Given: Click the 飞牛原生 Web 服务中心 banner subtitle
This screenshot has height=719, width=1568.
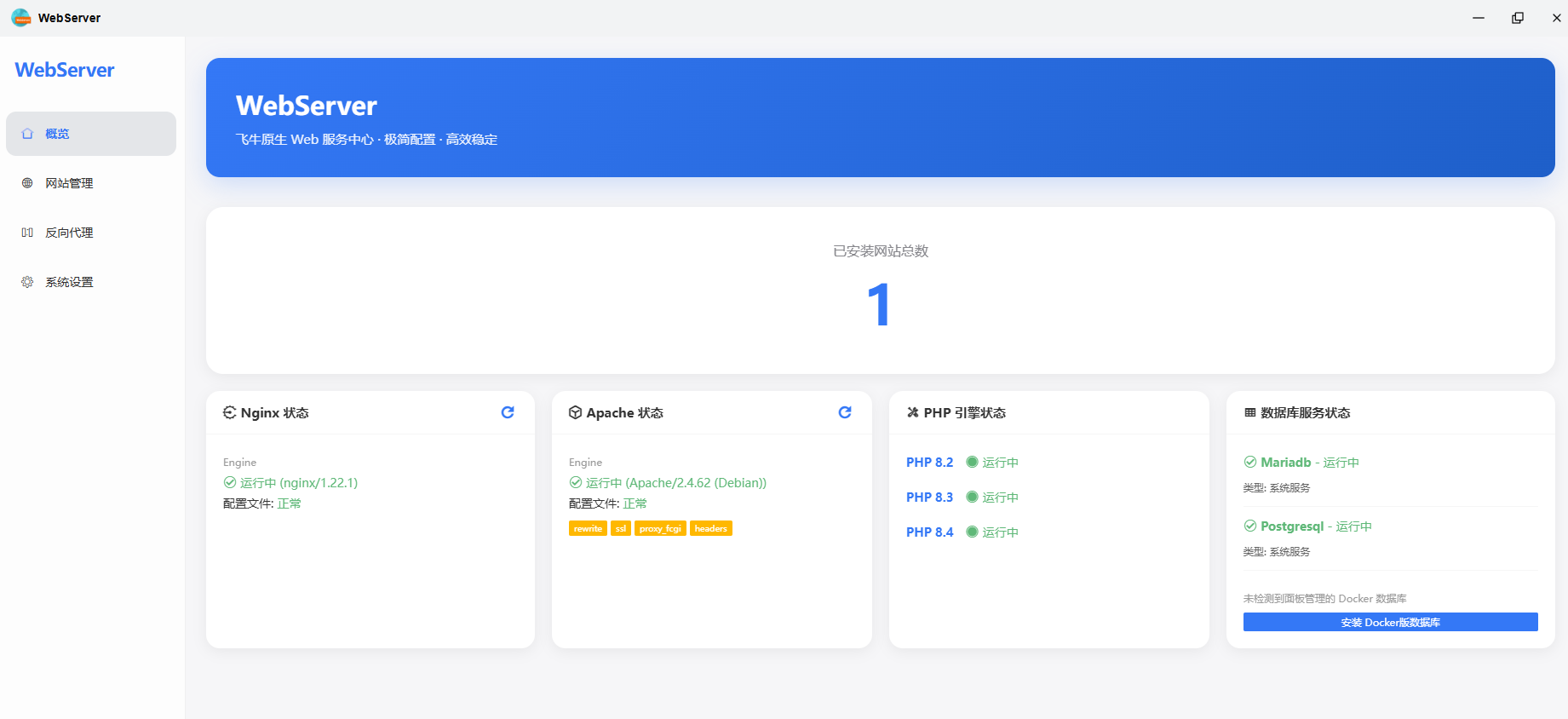Looking at the screenshot, I should pos(367,140).
